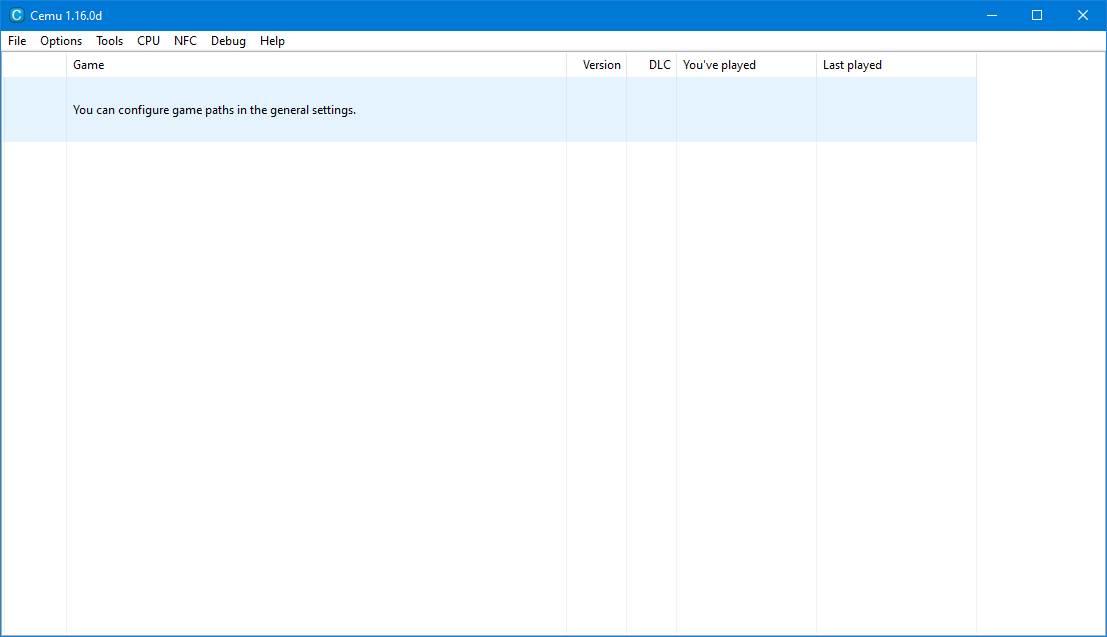This screenshot has height=637, width=1107.
Task: Click the empty icon column header
Action: click(34, 65)
